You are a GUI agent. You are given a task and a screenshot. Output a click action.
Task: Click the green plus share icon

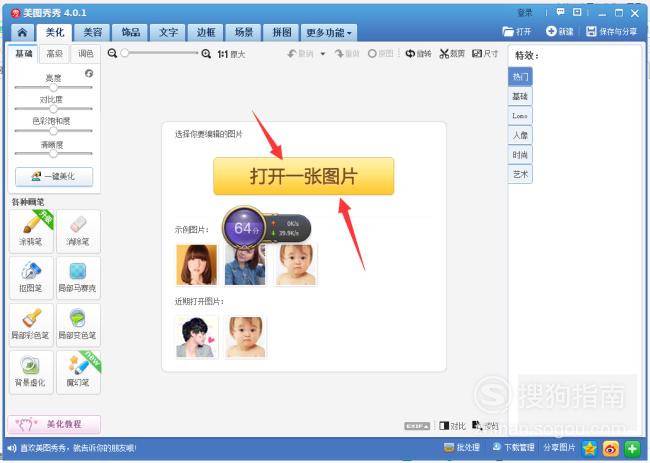coord(632,448)
